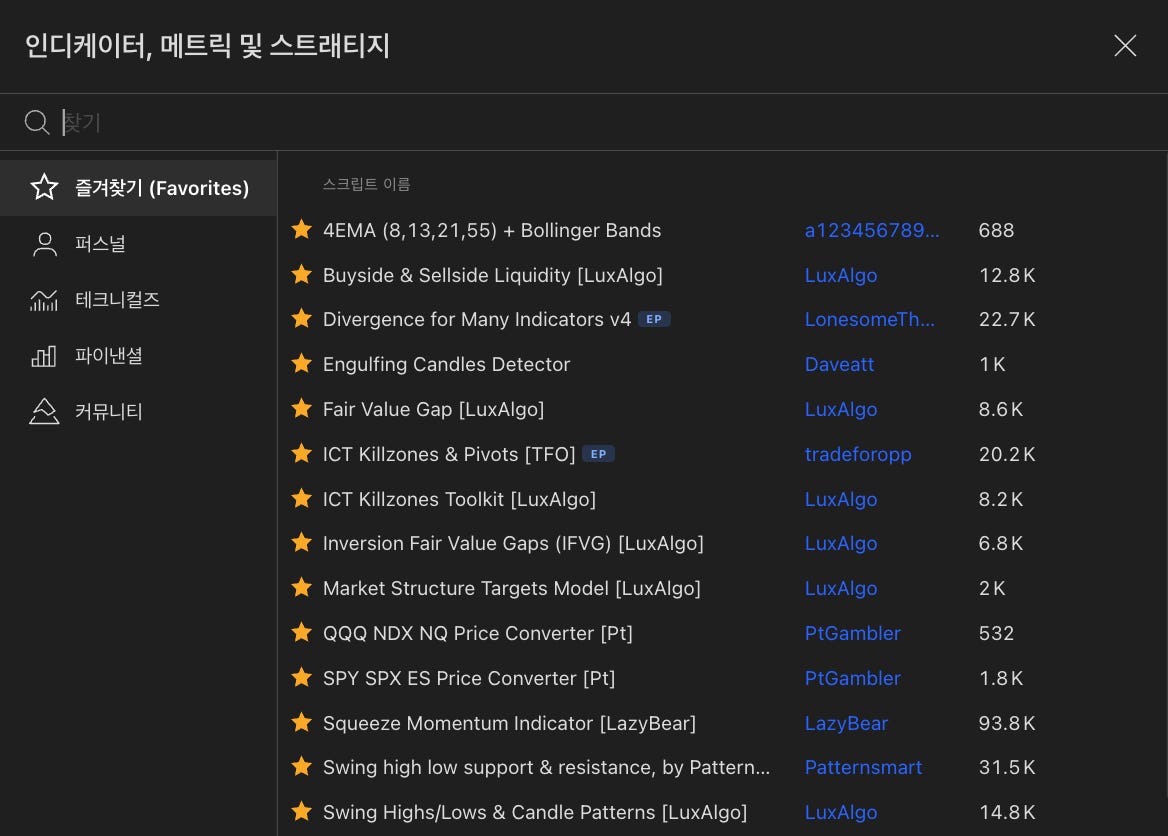
Task: Toggle favorite star for Swing high low support
Action: click(x=302, y=767)
